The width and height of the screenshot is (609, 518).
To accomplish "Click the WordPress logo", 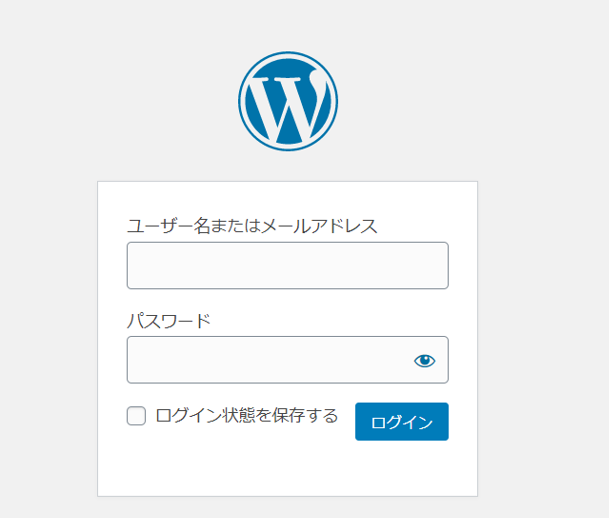I will [x=288, y=101].
